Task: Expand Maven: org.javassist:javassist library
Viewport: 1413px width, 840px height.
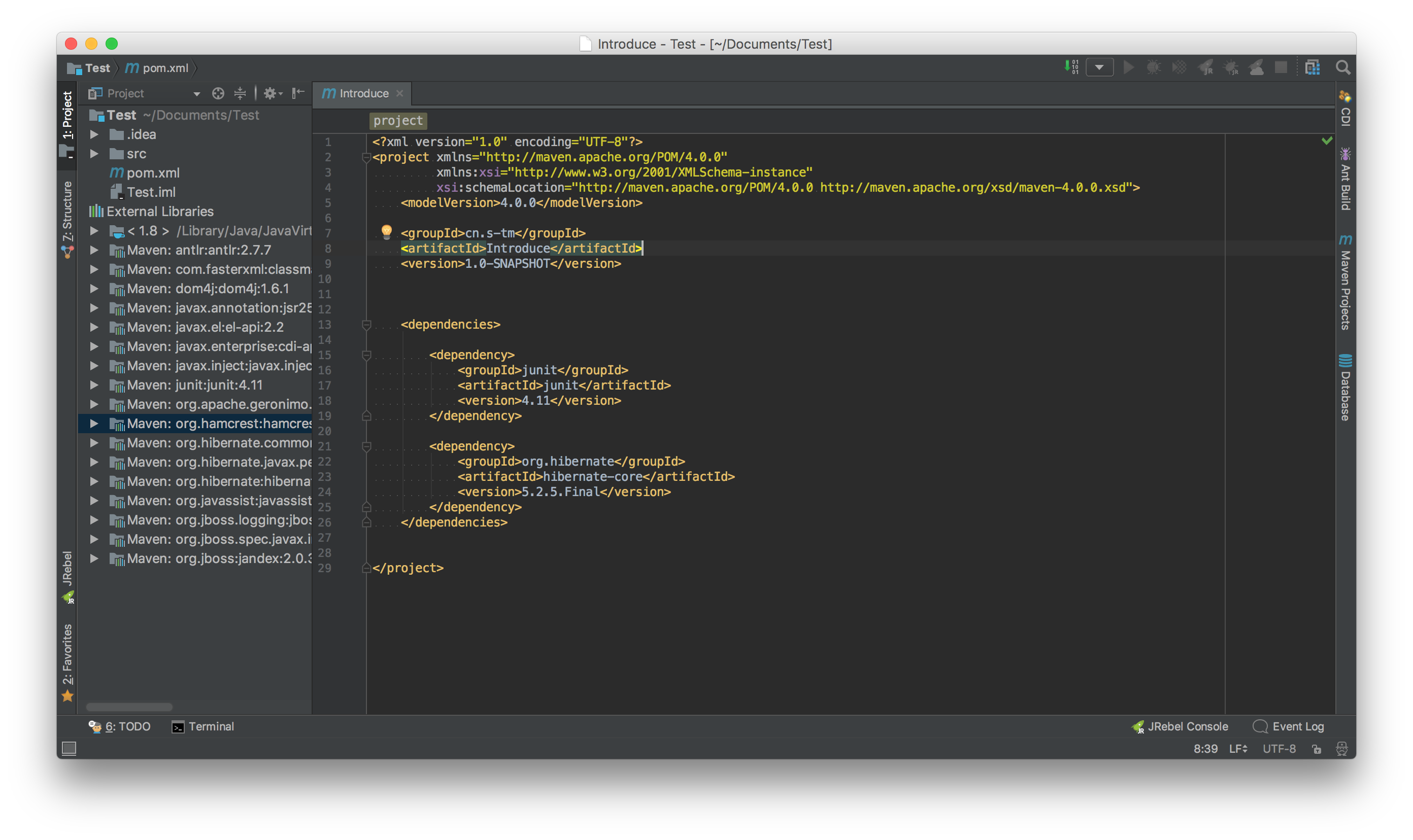Action: pyautogui.click(x=94, y=501)
